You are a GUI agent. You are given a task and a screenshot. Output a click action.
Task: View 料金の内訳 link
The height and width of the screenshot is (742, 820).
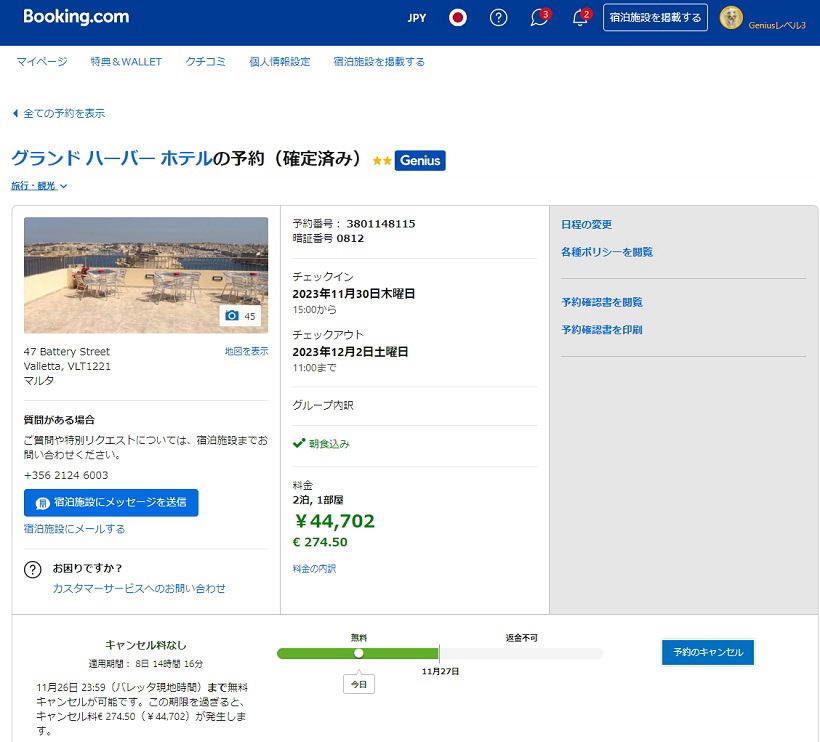point(314,569)
